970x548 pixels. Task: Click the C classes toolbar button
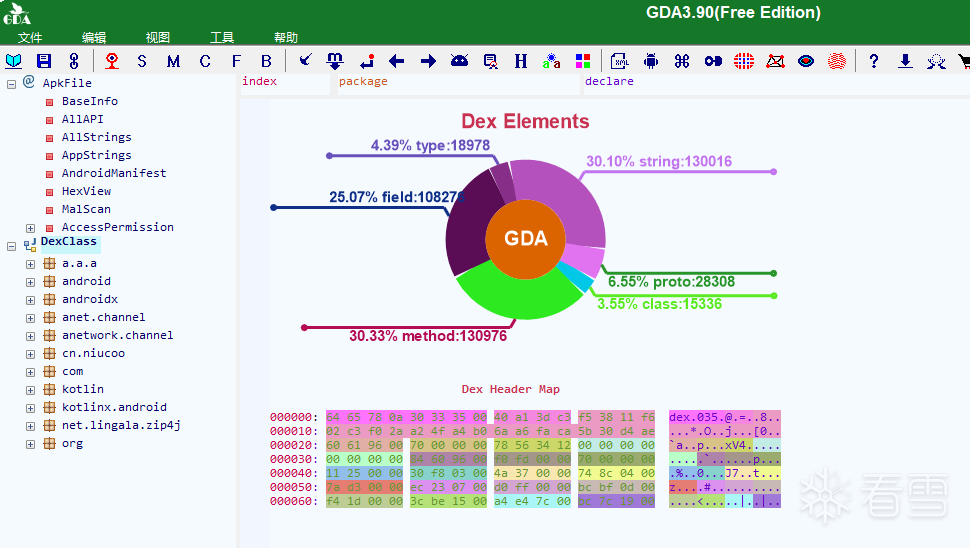click(x=205, y=61)
